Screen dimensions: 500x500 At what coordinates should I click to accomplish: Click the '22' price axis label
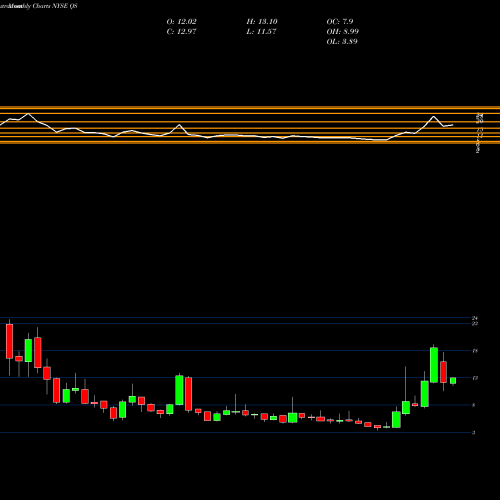pyautogui.click(x=475, y=323)
